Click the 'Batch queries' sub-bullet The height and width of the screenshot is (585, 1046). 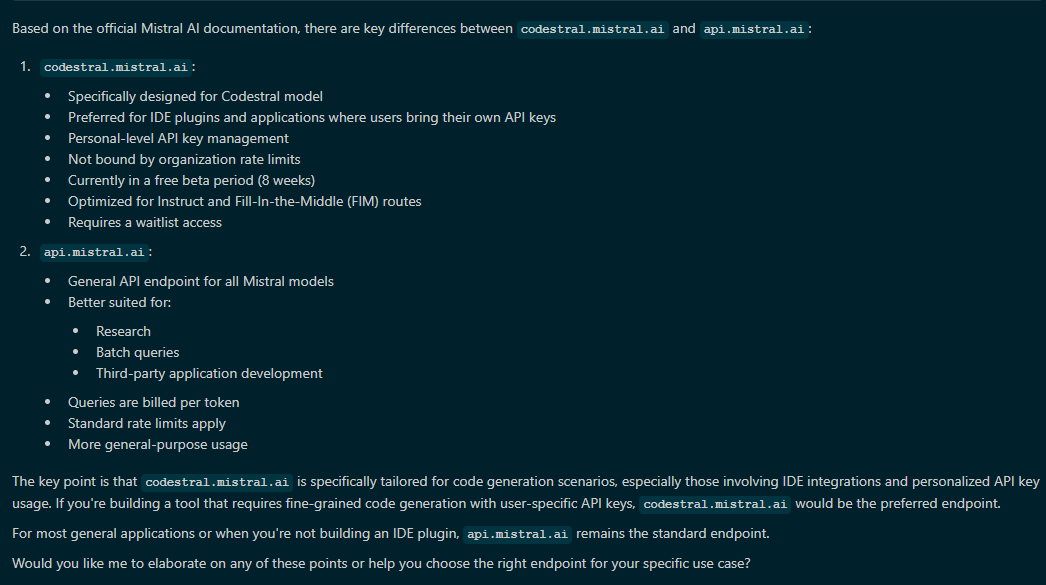pyautogui.click(x=137, y=352)
